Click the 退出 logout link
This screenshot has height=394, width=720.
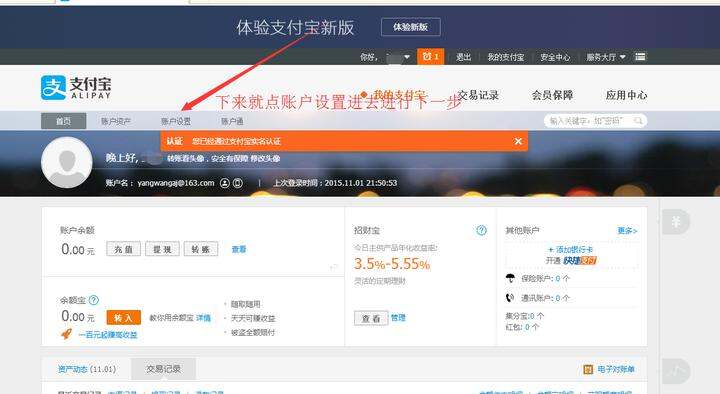click(463, 57)
